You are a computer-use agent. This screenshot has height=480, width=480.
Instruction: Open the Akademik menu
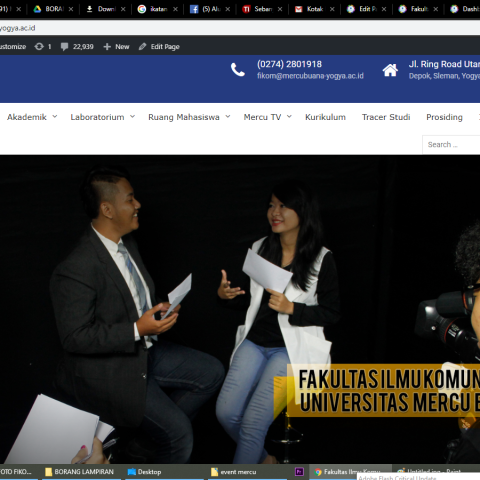tap(27, 117)
